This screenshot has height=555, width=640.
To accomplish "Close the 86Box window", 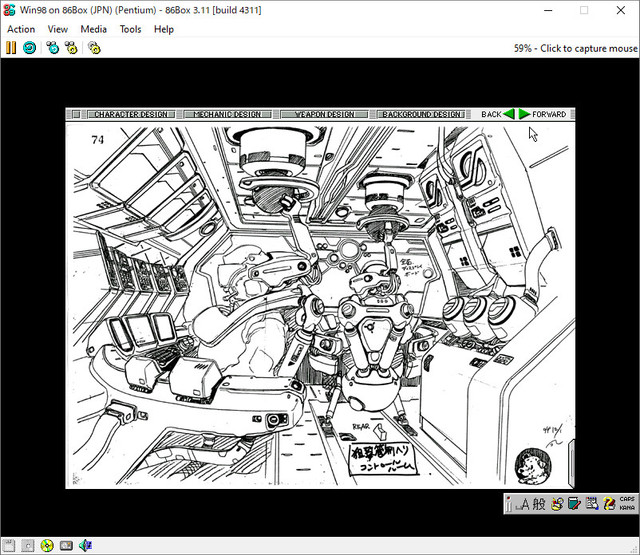I will tap(621, 10).
